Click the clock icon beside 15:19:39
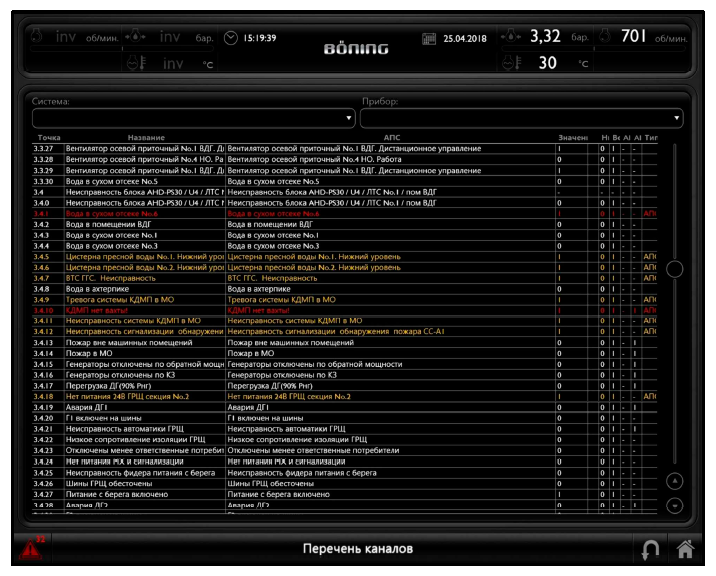This screenshot has height=576, width=716. click(231, 38)
